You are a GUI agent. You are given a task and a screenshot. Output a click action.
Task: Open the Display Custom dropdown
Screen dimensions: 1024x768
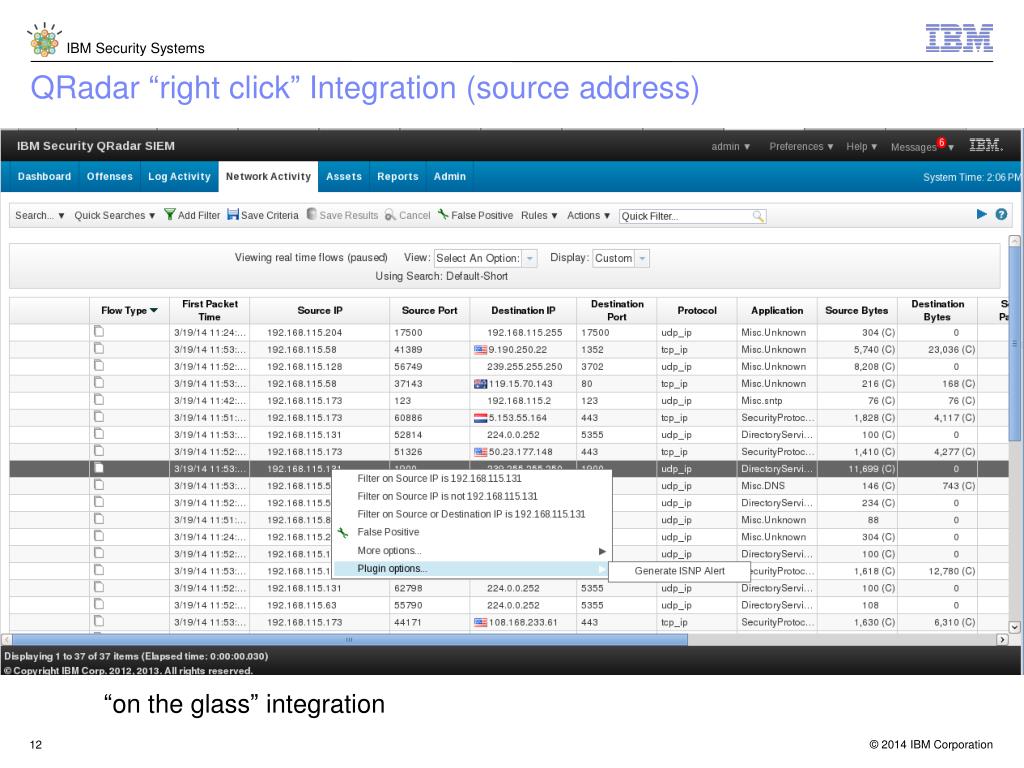coord(643,258)
